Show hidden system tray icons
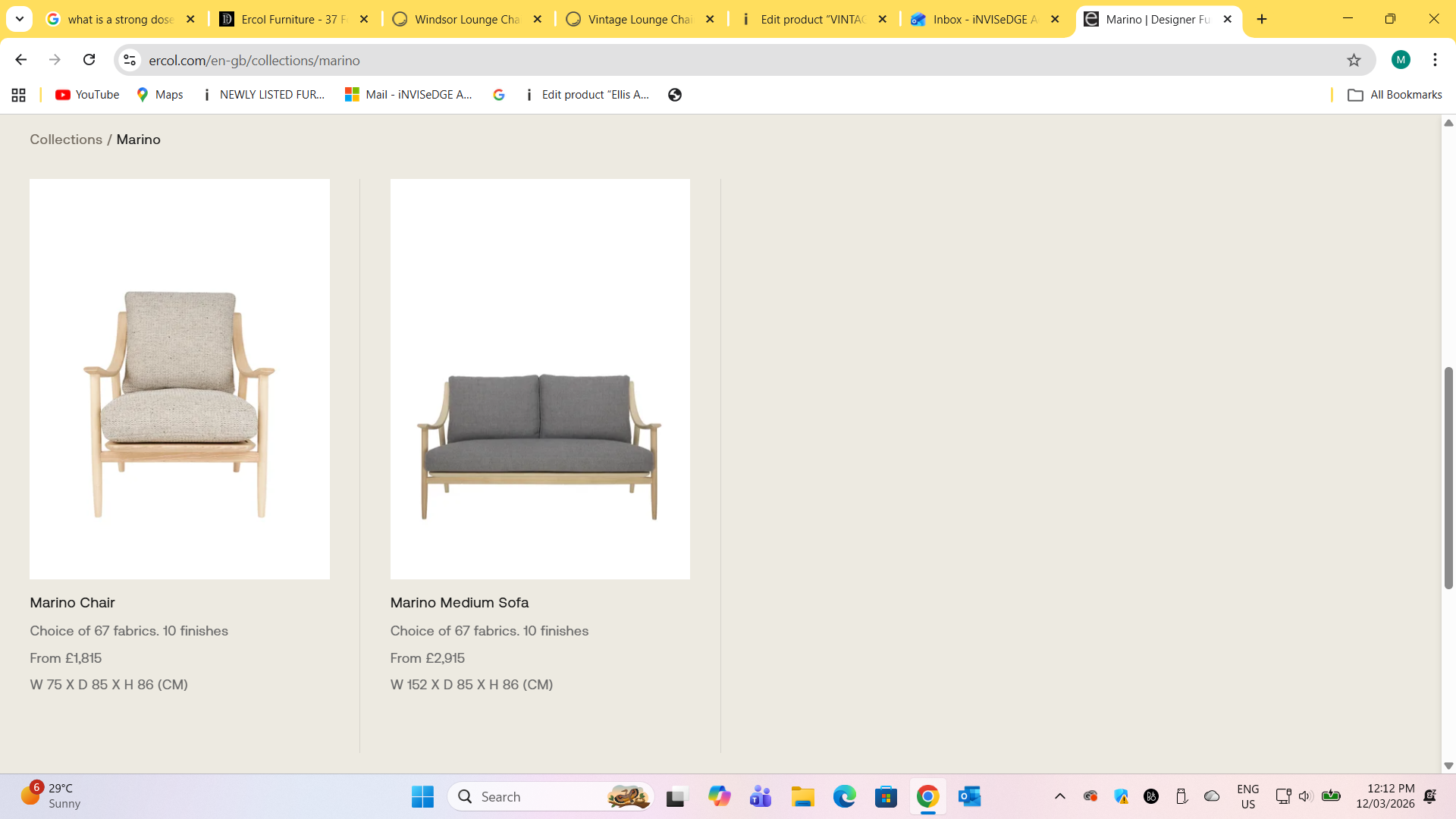Screen dimensions: 1456x819 (x=1060, y=796)
